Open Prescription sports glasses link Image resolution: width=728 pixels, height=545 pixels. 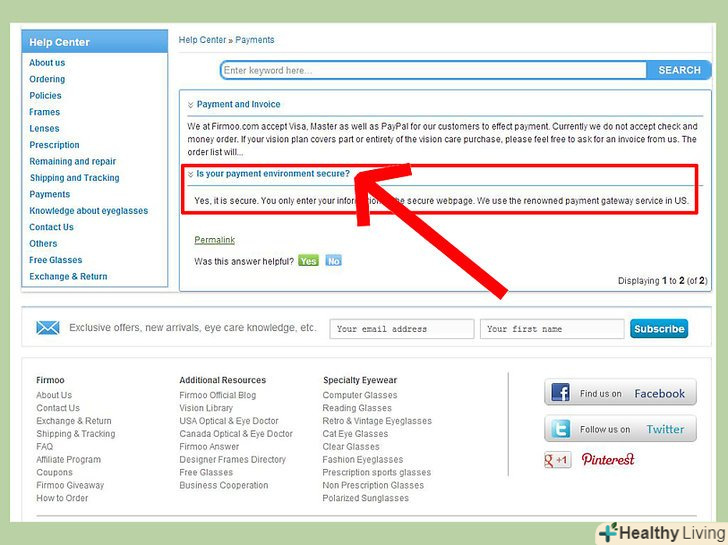tap(377, 473)
